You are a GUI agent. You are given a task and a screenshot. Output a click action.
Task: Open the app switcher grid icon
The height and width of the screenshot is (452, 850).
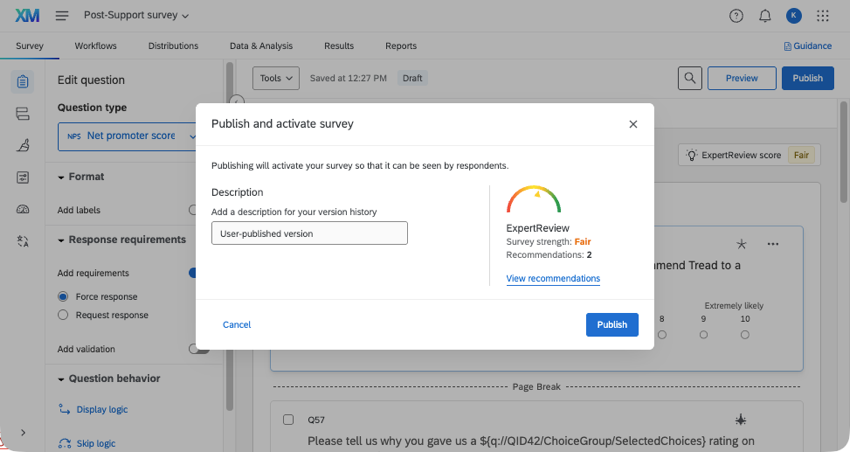pyautogui.click(x=823, y=16)
